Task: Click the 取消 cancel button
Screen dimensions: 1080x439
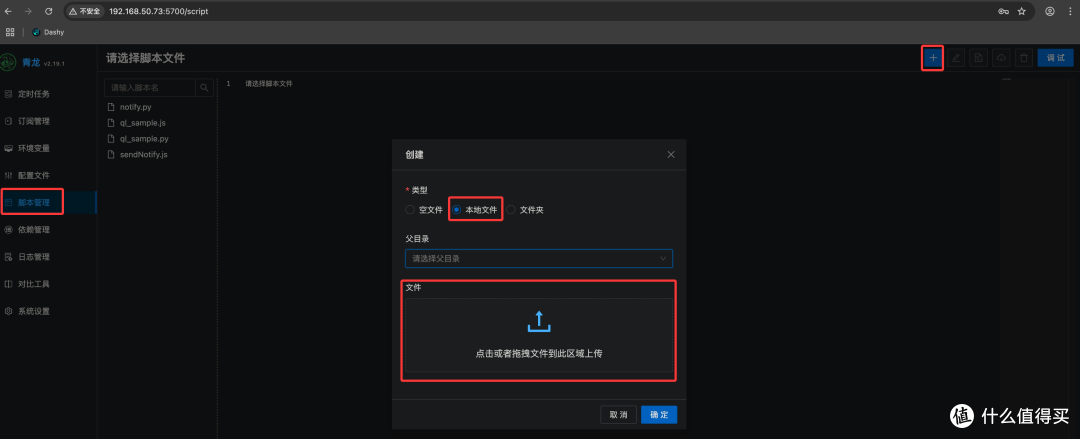Action: pyautogui.click(x=619, y=415)
